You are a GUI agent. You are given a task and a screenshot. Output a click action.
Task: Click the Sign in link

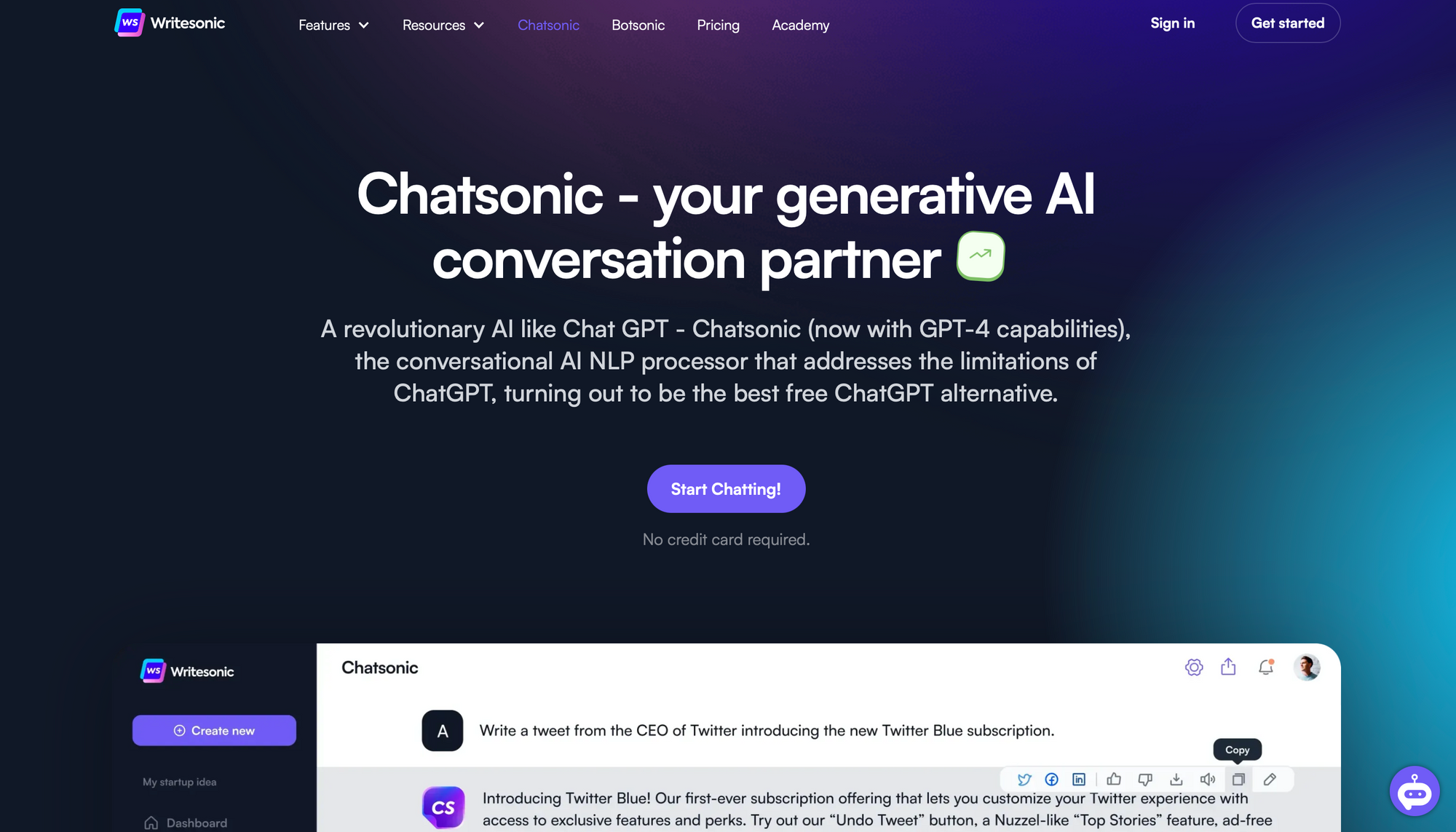coord(1173,22)
